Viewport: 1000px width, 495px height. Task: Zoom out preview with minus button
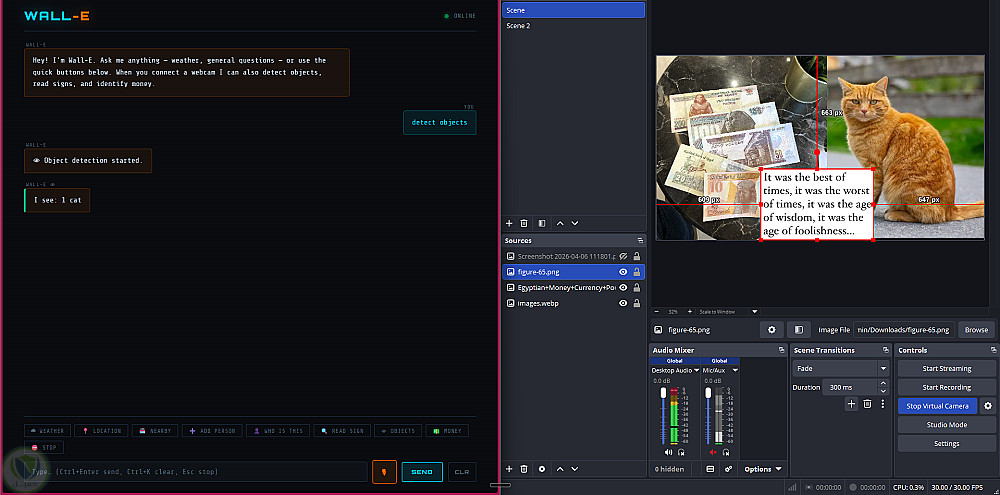point(657,312)
